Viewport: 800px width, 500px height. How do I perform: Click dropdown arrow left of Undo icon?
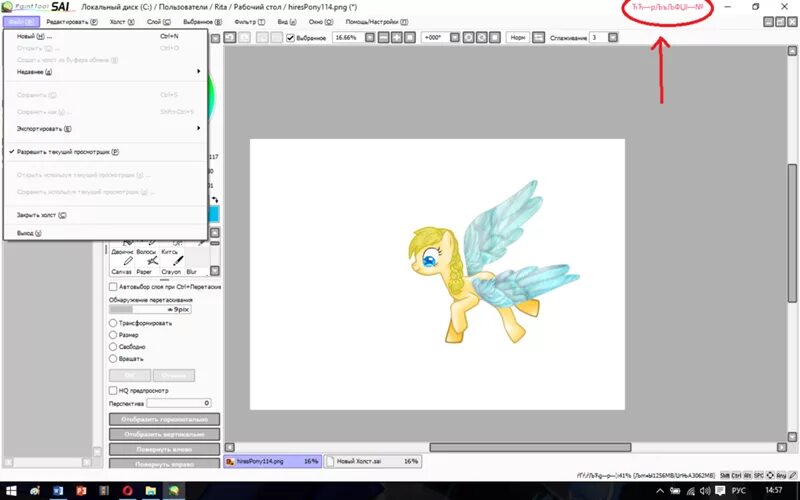click(x=215, y=38)
